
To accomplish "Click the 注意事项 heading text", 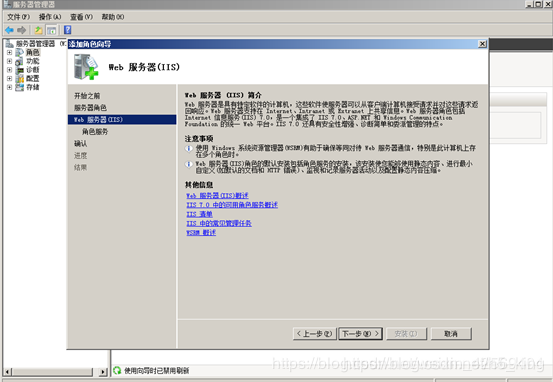I will (x=199, y=139).
